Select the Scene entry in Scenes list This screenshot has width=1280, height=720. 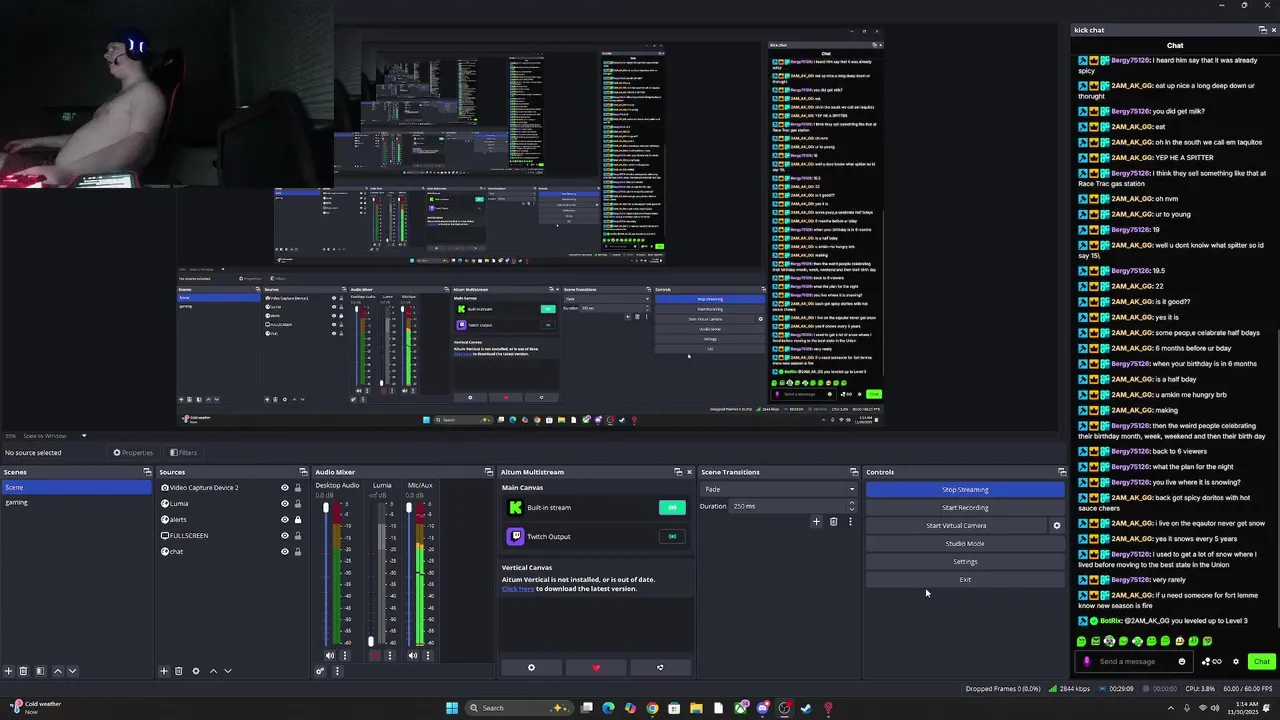pos(76,488)
